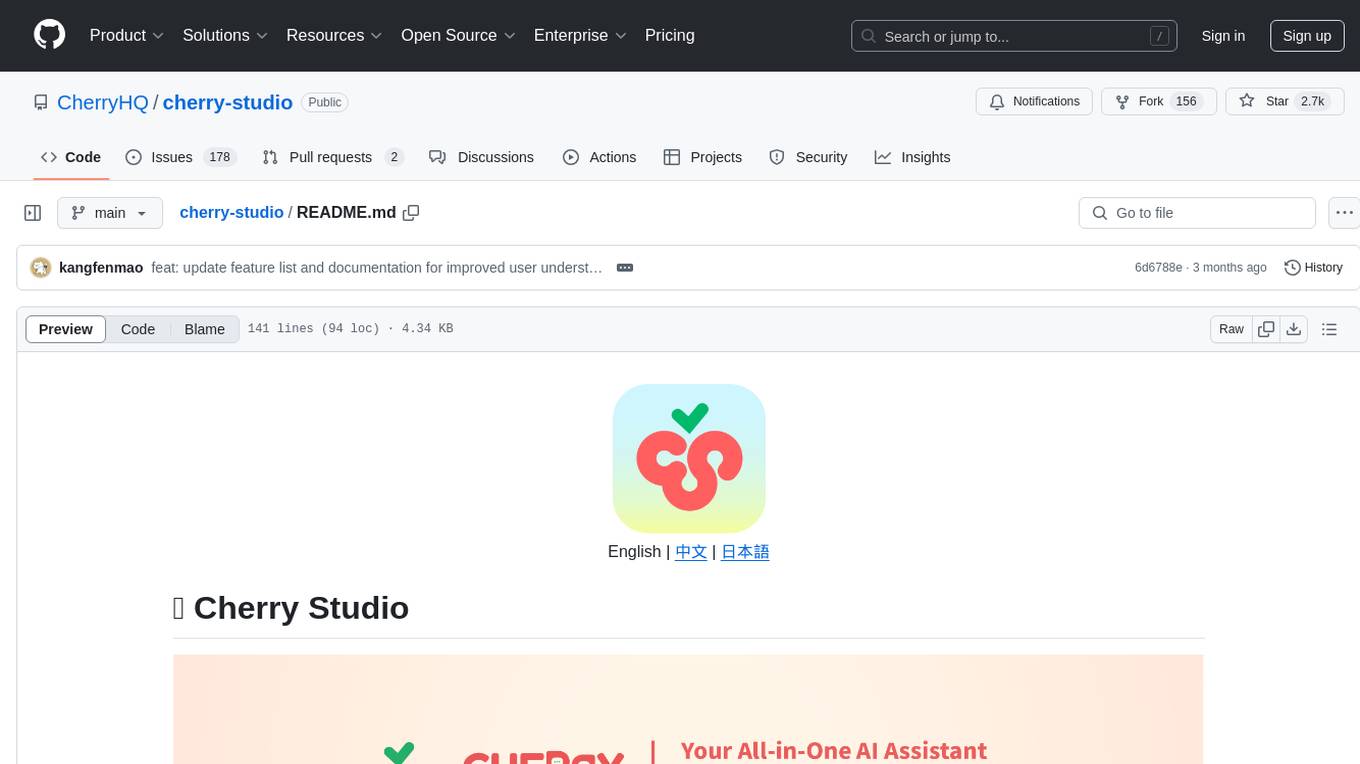Click the 2.7k star count

click(x=1312, y=101)
